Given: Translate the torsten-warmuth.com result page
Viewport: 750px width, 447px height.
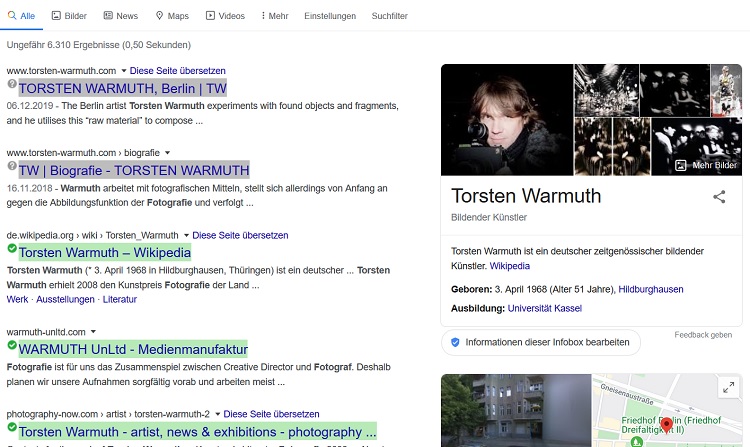Looking at the screenshot, I should 177,71.
